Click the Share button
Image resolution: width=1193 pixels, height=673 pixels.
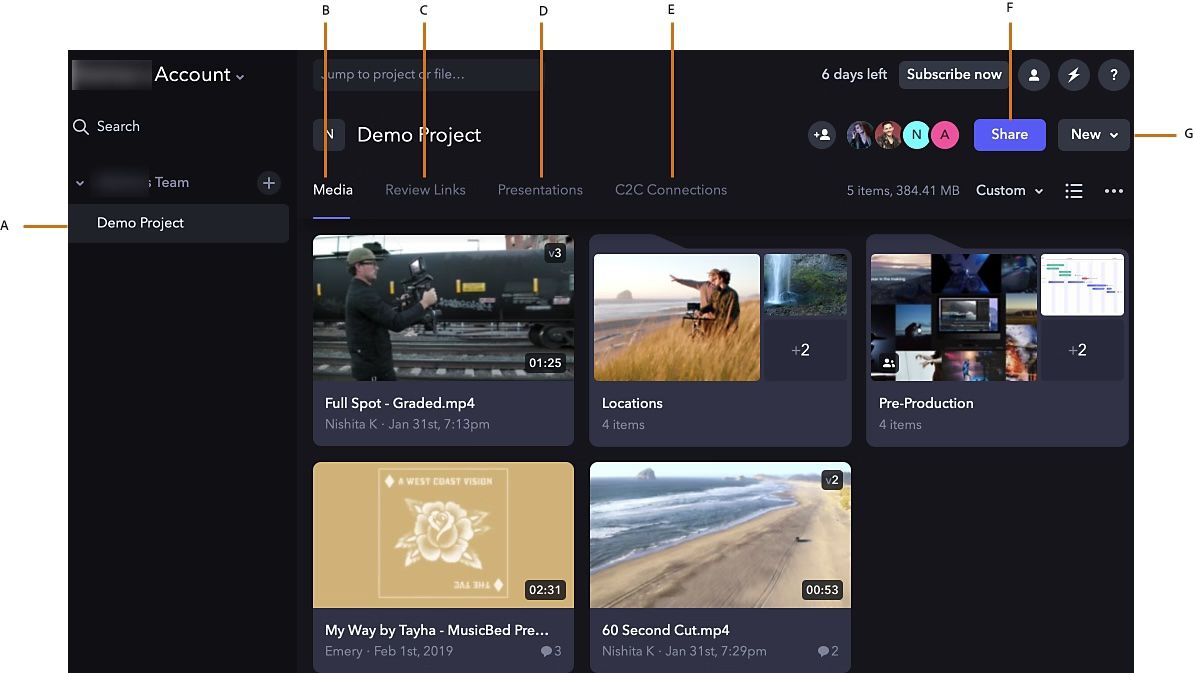pos(1009,134)
